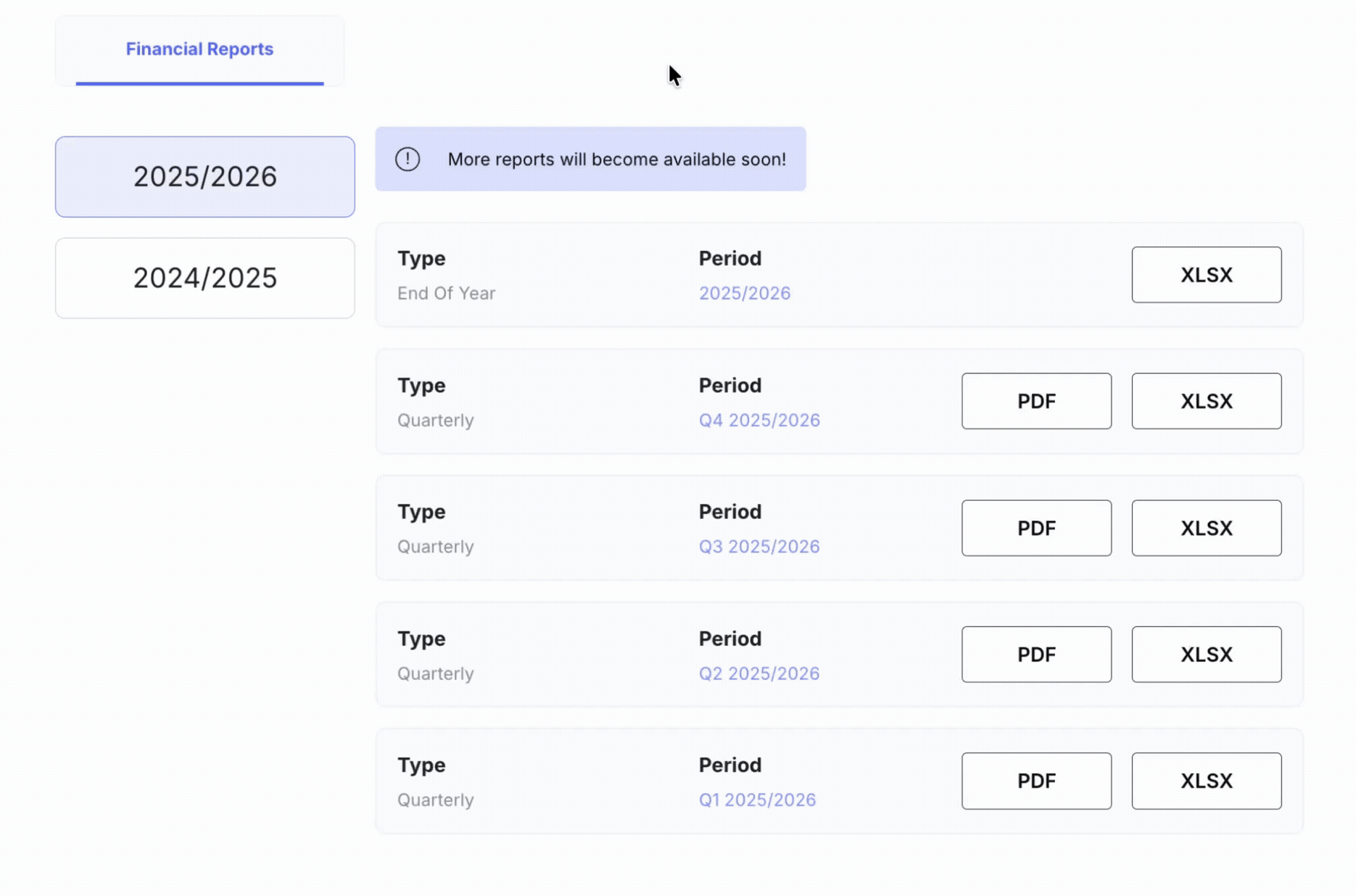Click the Q2 2025/2026 period text
1356x896 pixels.
pos(759,673)
